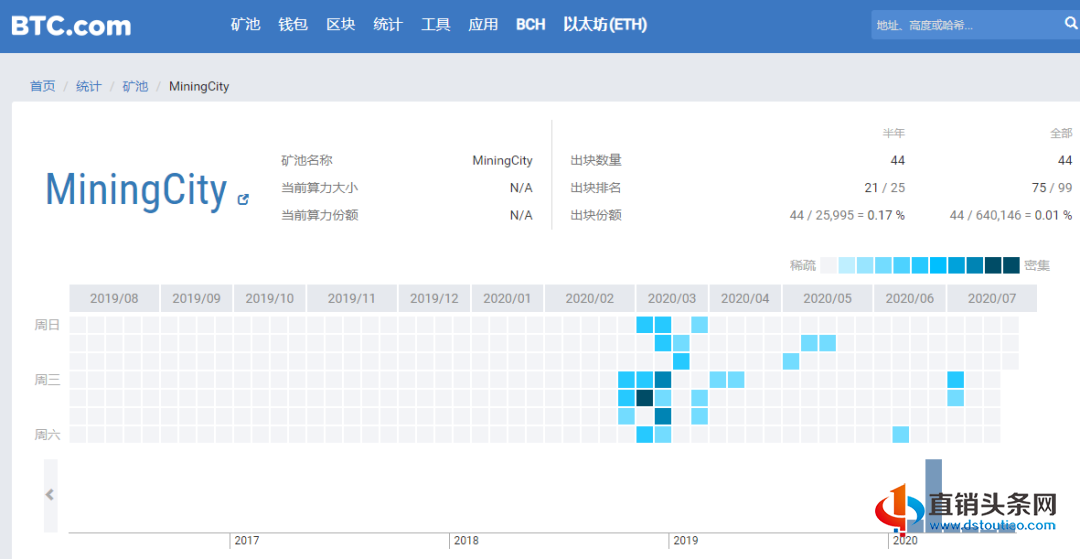Image resolution: width=1080 pixels, height=559 pixels.
Task: Click the 2019/12 month header
Action: coord(434,298)
